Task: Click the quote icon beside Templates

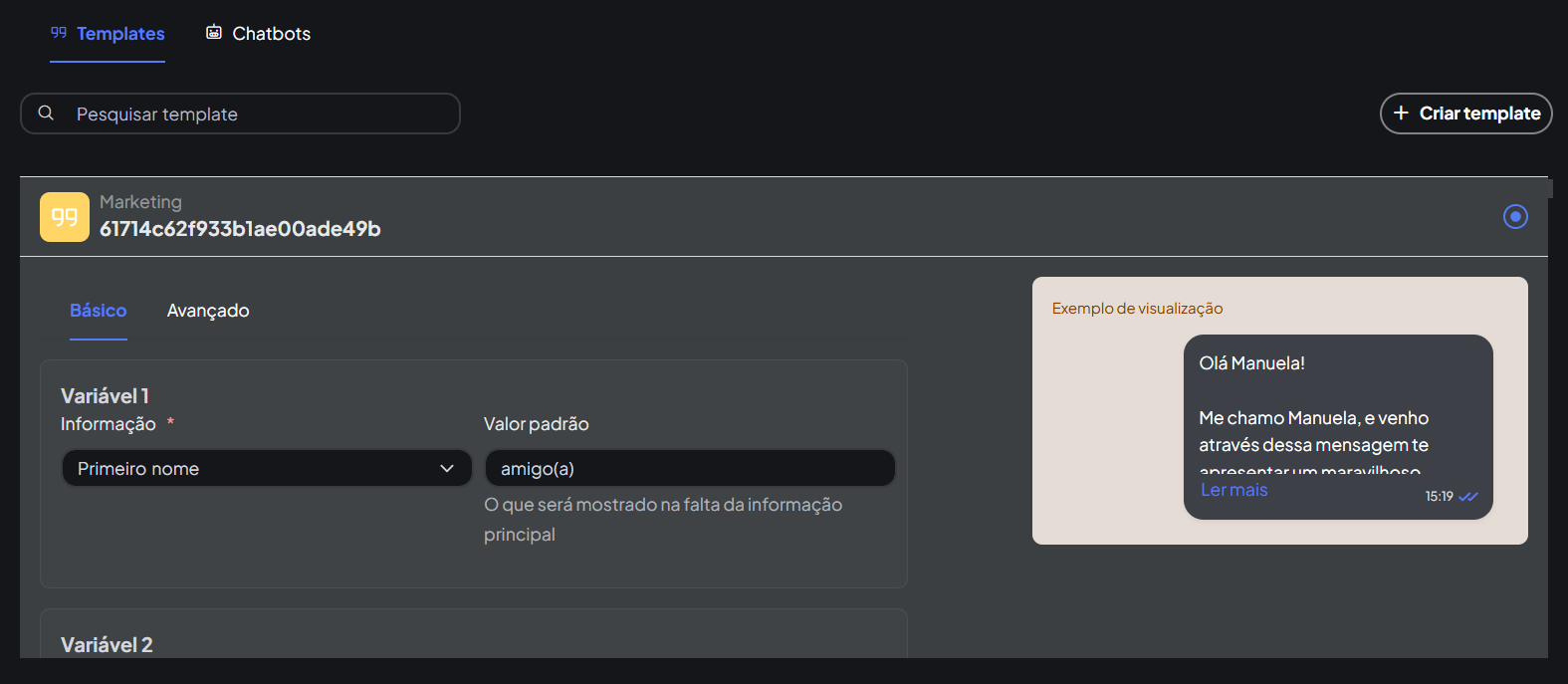Action: click(59, 33)
